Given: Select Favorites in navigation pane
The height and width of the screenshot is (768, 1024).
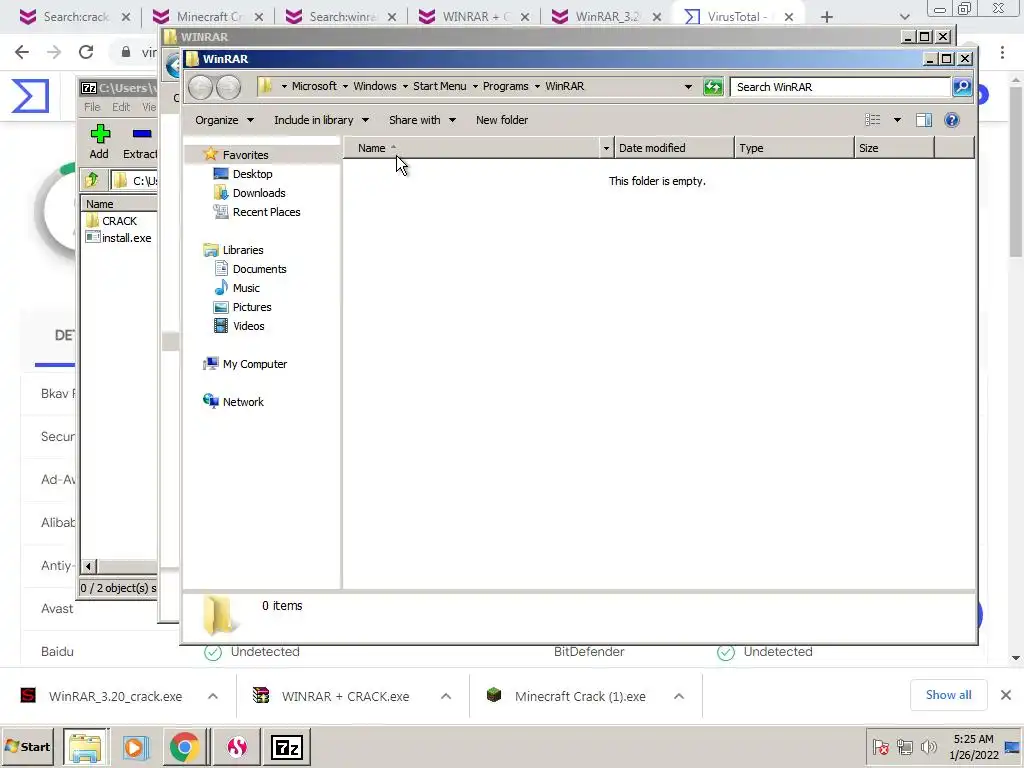Looking at the screenshot, I should click(x=245, y=155).
